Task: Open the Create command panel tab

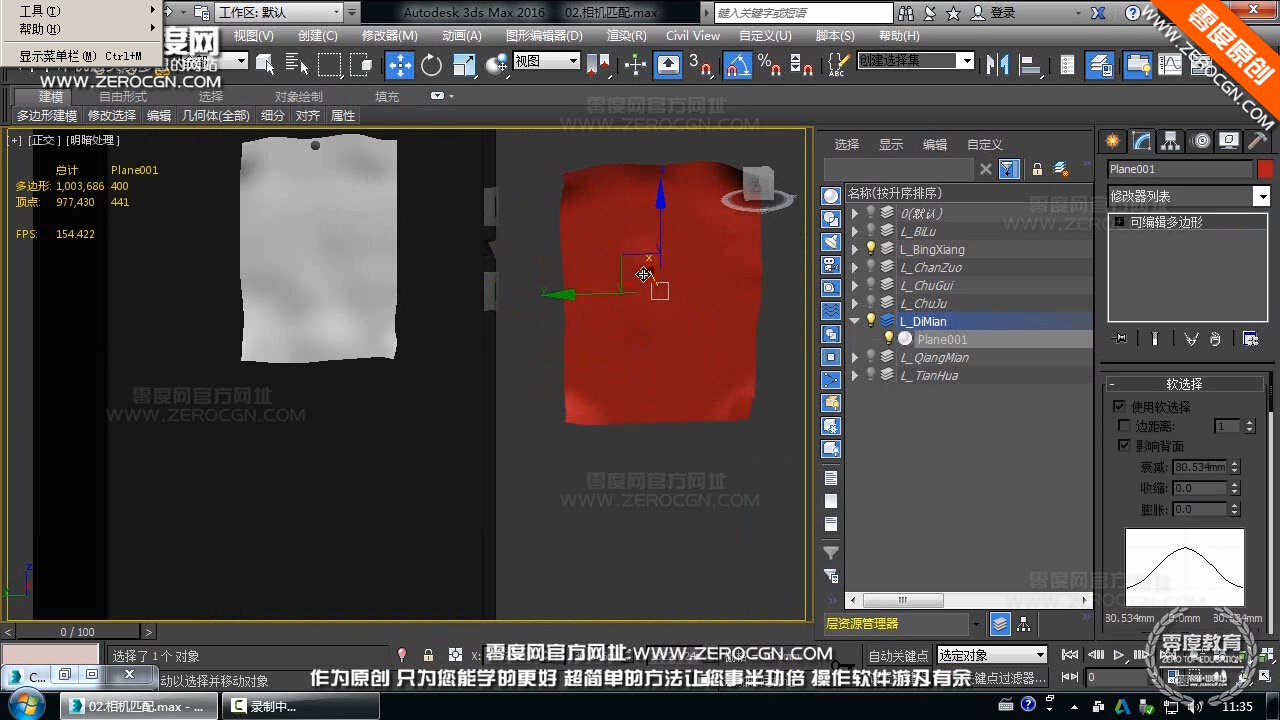Action: pyautogui.click(x=1112, y=141)
